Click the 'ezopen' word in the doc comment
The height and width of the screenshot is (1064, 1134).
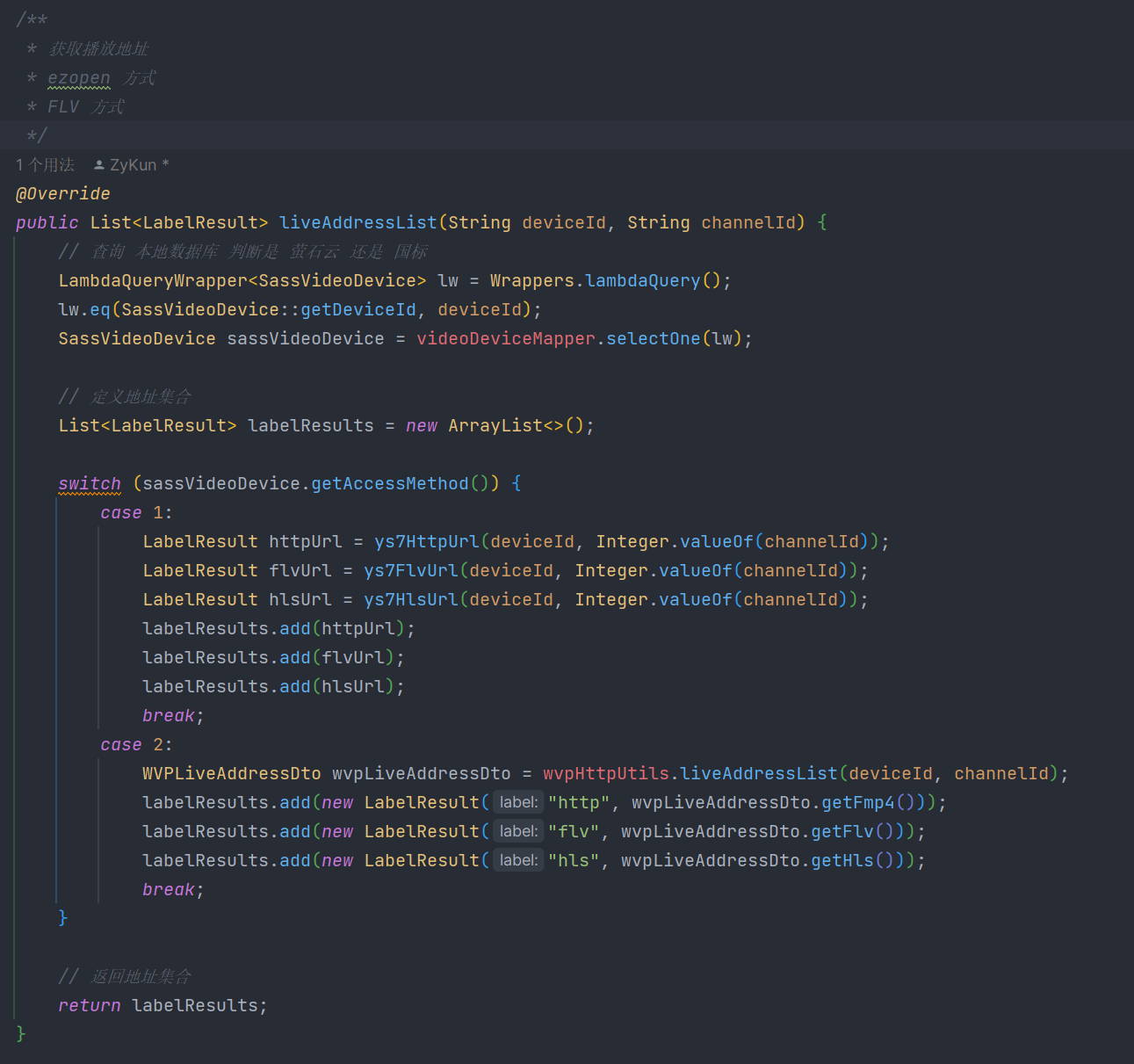pyautogui.click(x=79, y=77)
